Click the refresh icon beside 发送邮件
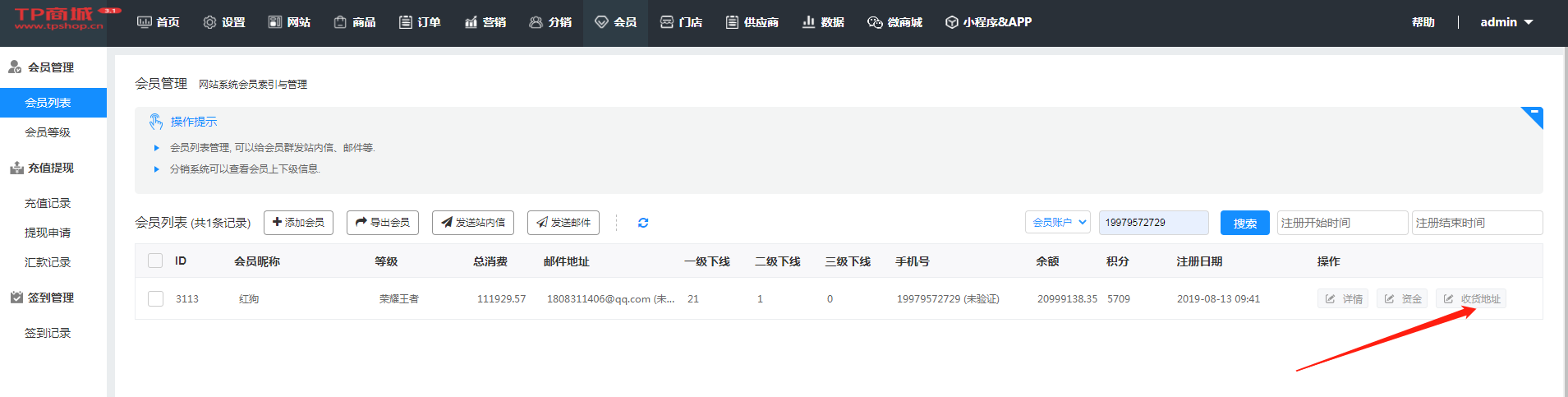This screenshot has width=1568, height=397. pos(643,223)
